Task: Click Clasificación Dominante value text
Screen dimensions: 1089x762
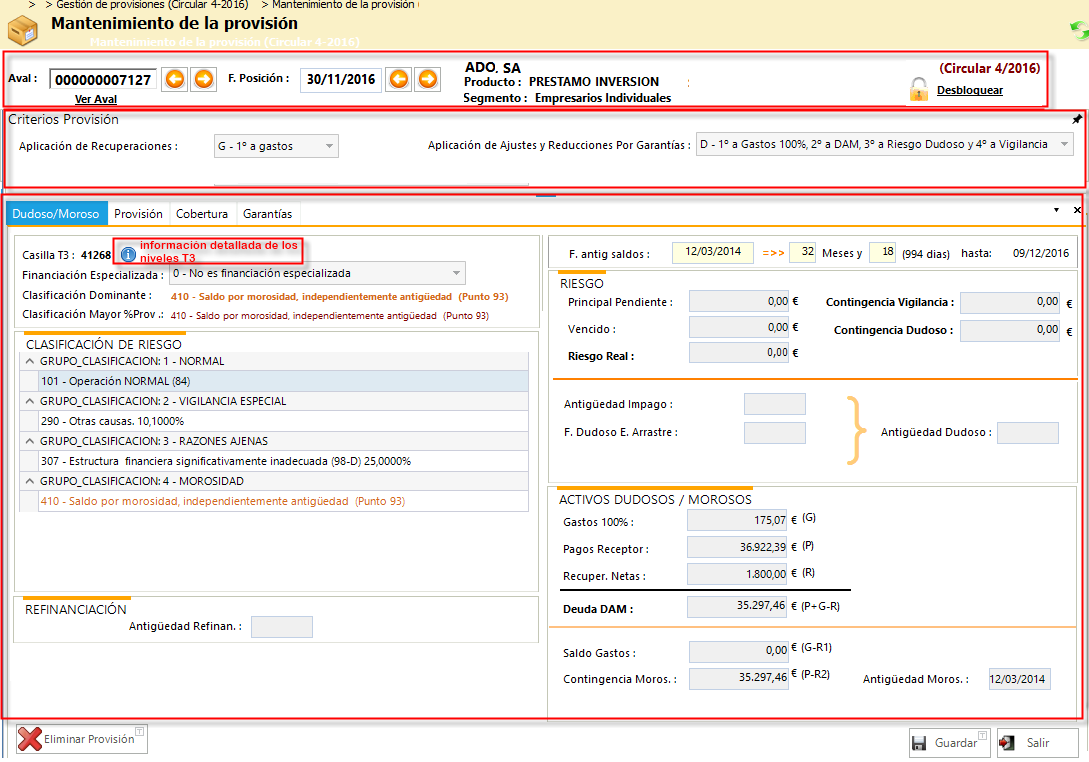Action: [340, 297]
